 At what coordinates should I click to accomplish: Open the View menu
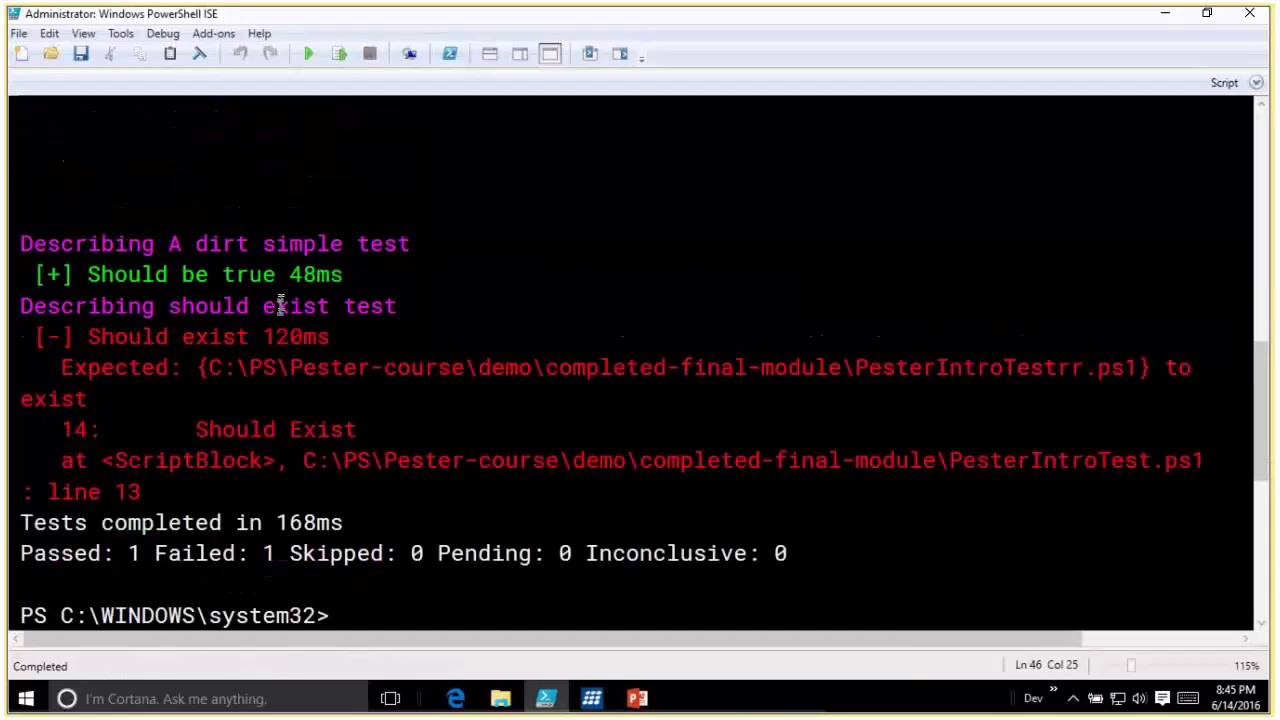pyautogui.click(x=83, y=33)
